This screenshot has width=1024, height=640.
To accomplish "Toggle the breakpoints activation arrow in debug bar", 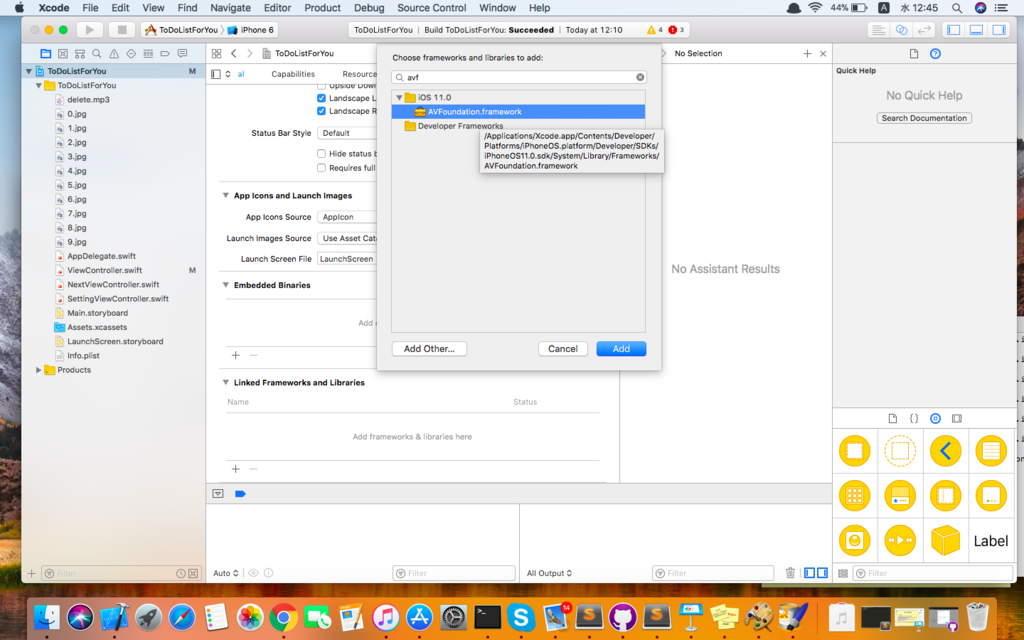I will tap(240, 494).
